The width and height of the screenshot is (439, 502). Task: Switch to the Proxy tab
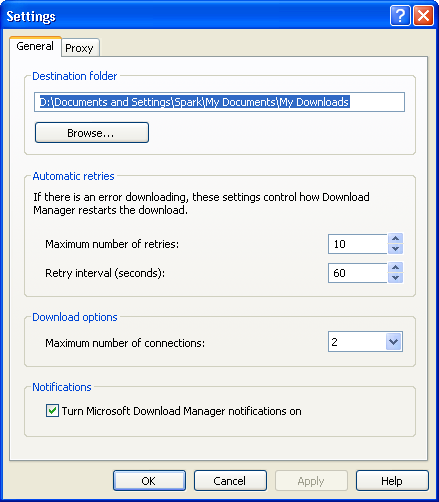pyautogui.click(x=80, y=48)
